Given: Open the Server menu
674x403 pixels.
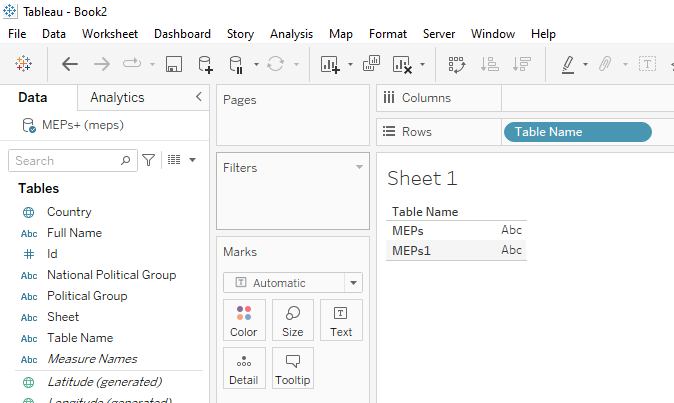Looking at the screenshot, I should [439, 34].
